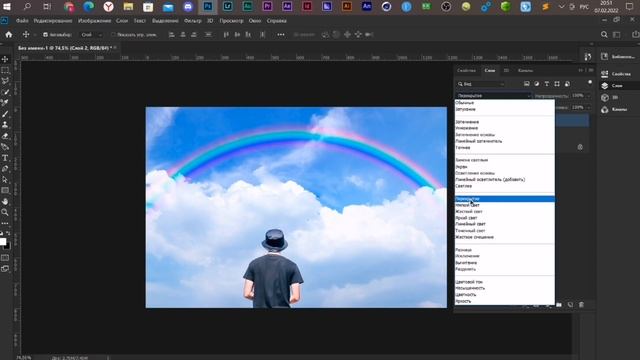The image size is (640, 360).
Task: Open the Изображение menu
Action: coord(94,21)
